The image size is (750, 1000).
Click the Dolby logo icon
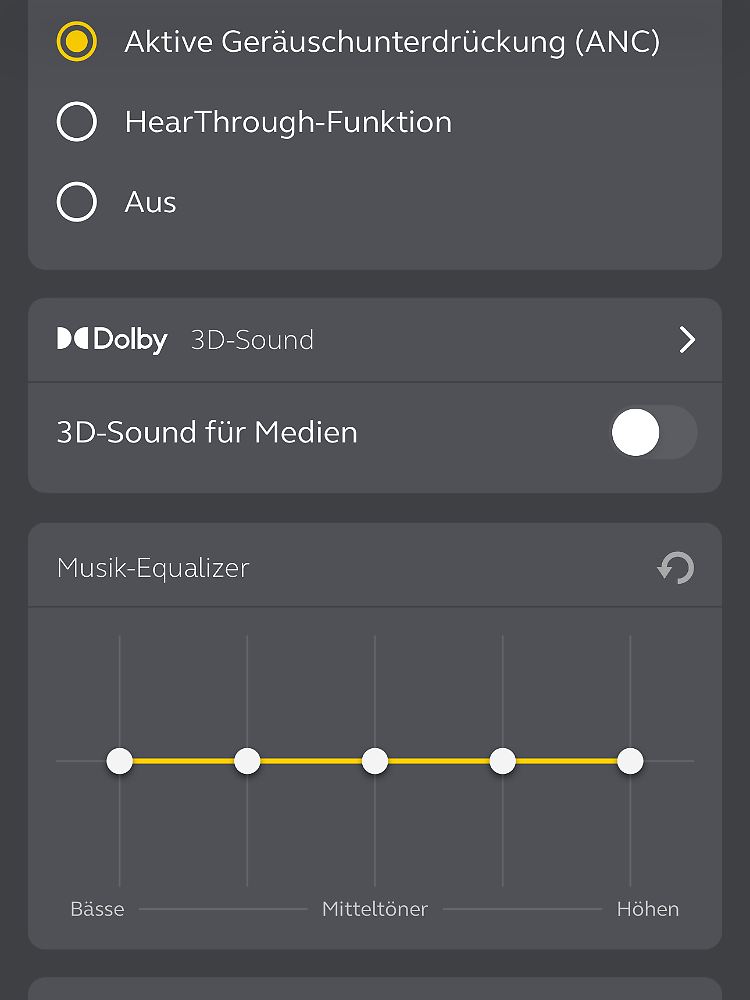coord(112,339)
